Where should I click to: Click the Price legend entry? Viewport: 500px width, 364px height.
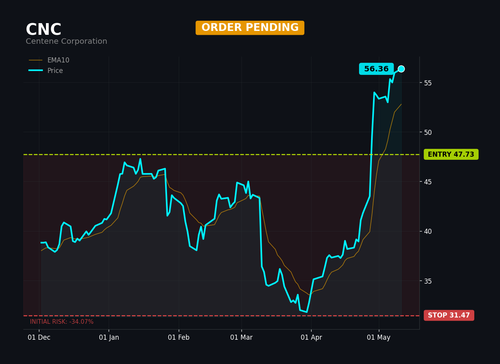click(x=46, y=70)
